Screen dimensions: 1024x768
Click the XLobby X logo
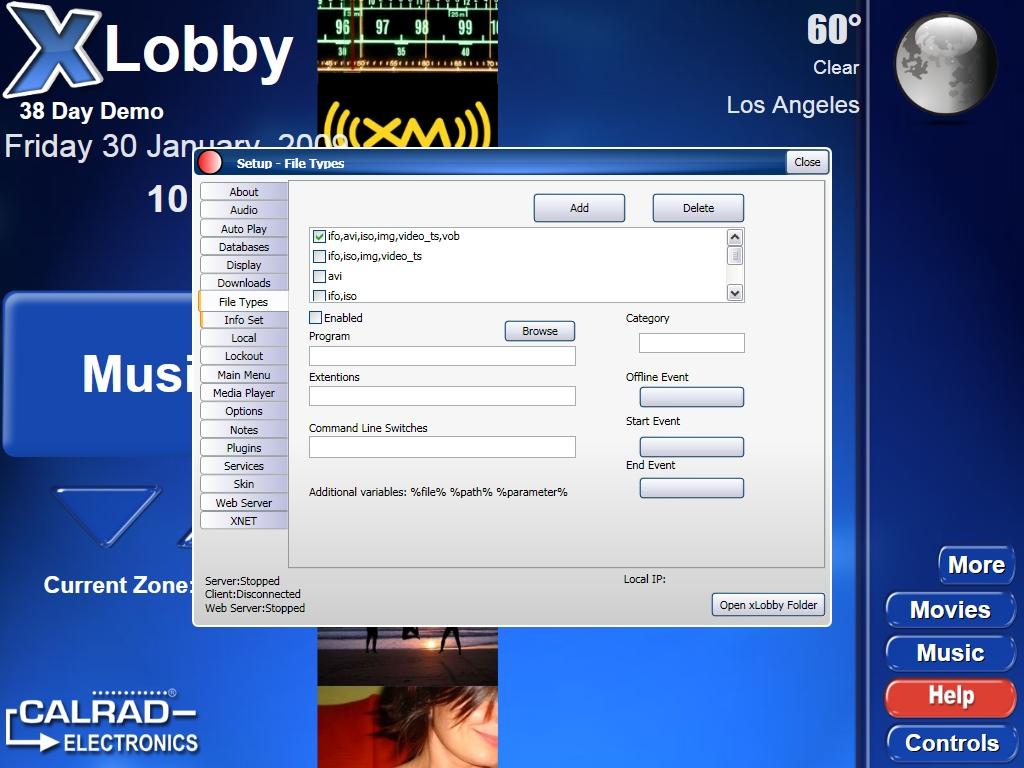point(54,49)
